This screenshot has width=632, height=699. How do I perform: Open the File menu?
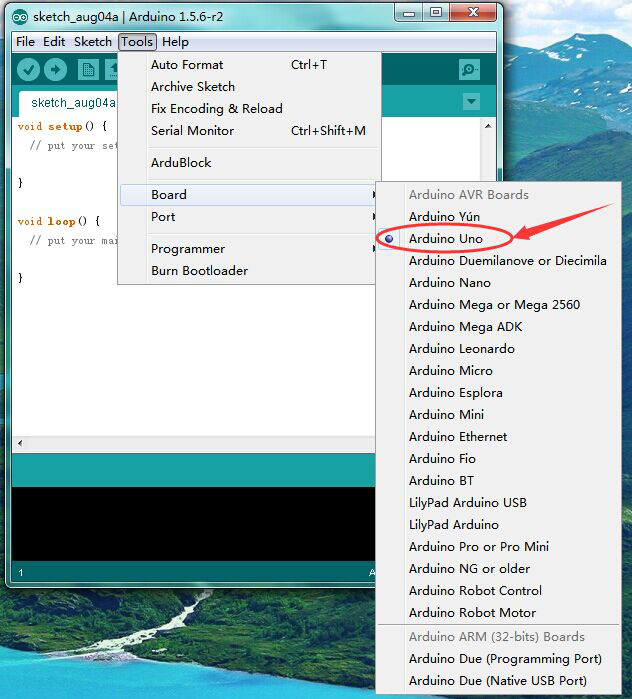pos(25,42)
